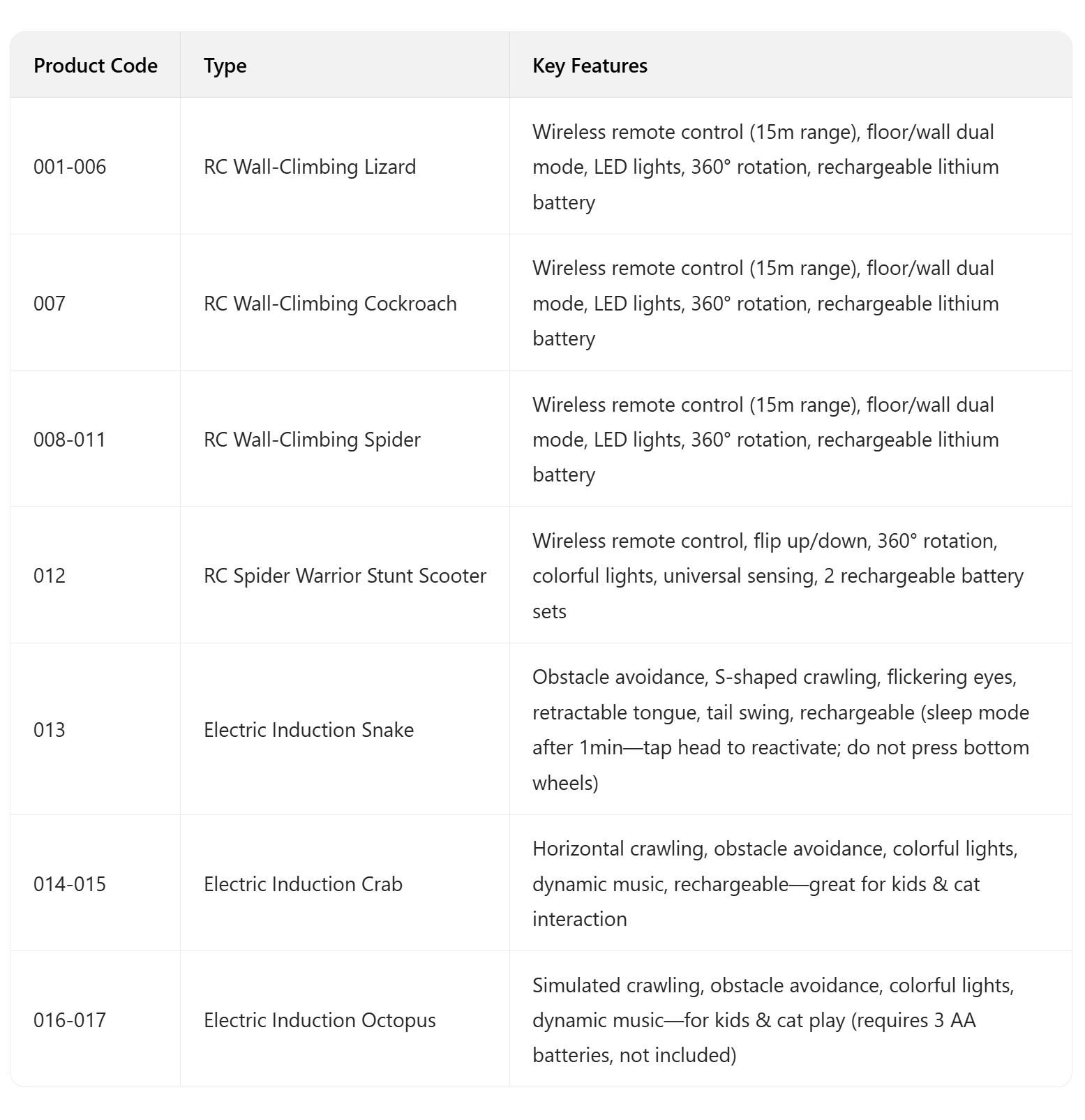1085x1120 pixels.
Task: Select product code 007 cell
Action: [50, 304]
